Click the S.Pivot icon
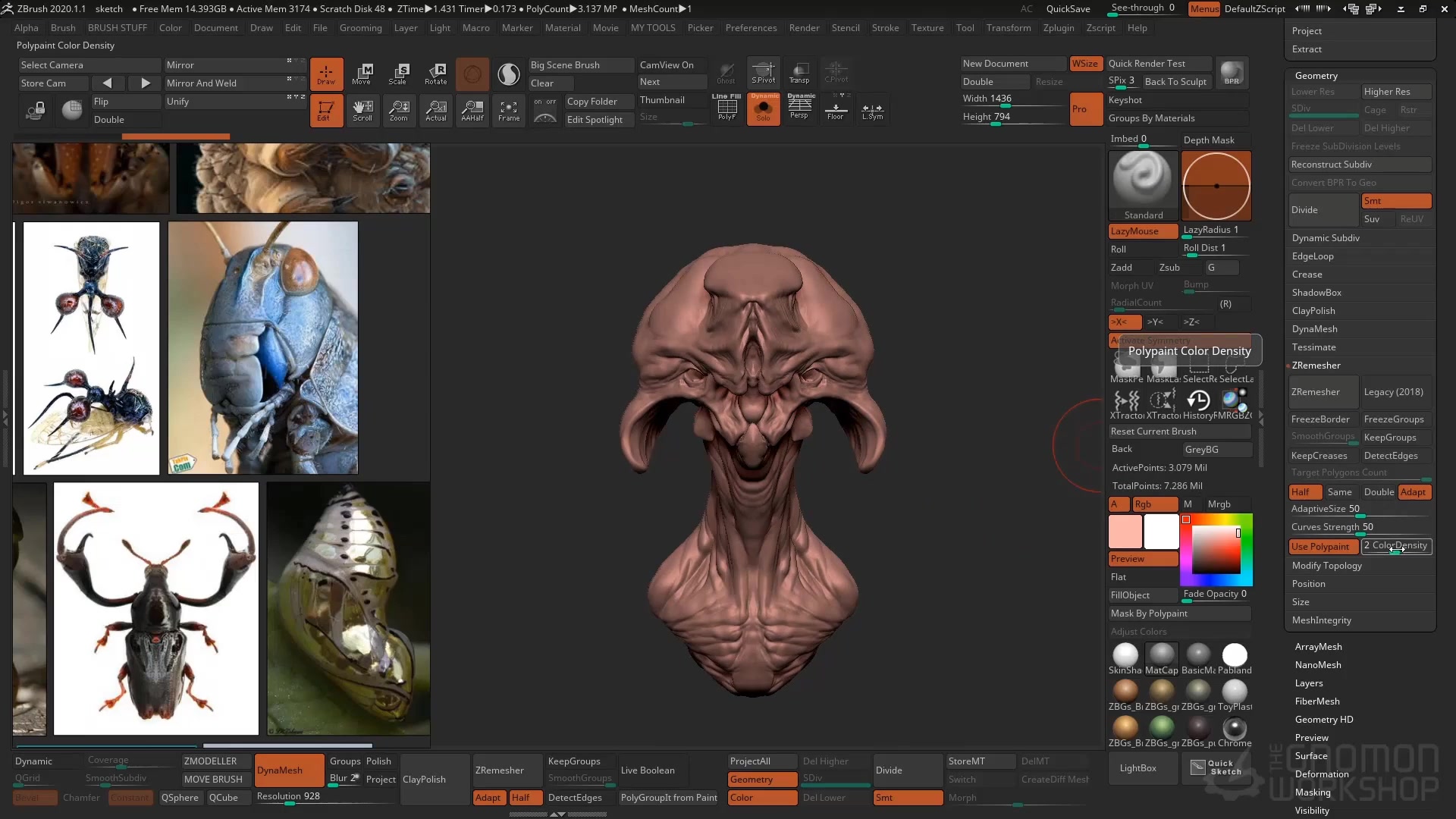1456x819 pixels. [764, 72]
